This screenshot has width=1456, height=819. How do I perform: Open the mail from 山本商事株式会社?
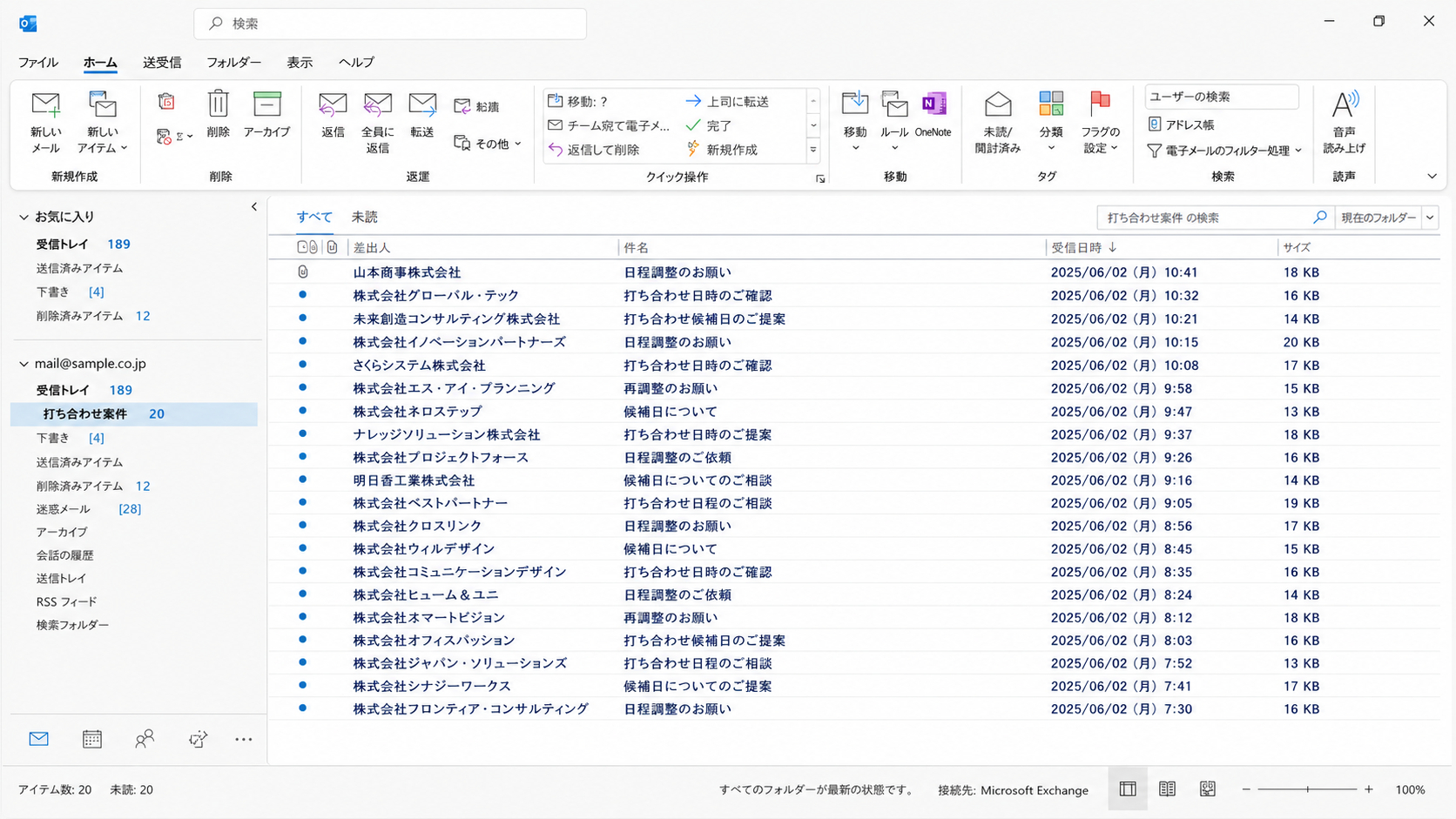[x=853, y=272]
